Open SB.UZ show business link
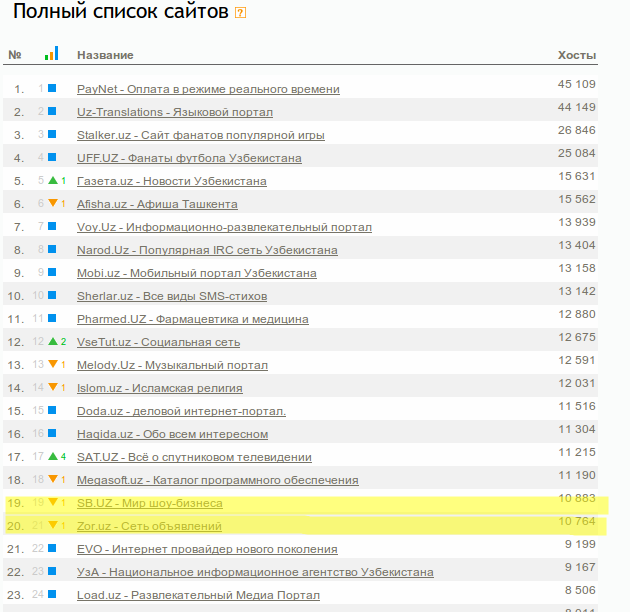The image size is (630, 612). point(149,503)
